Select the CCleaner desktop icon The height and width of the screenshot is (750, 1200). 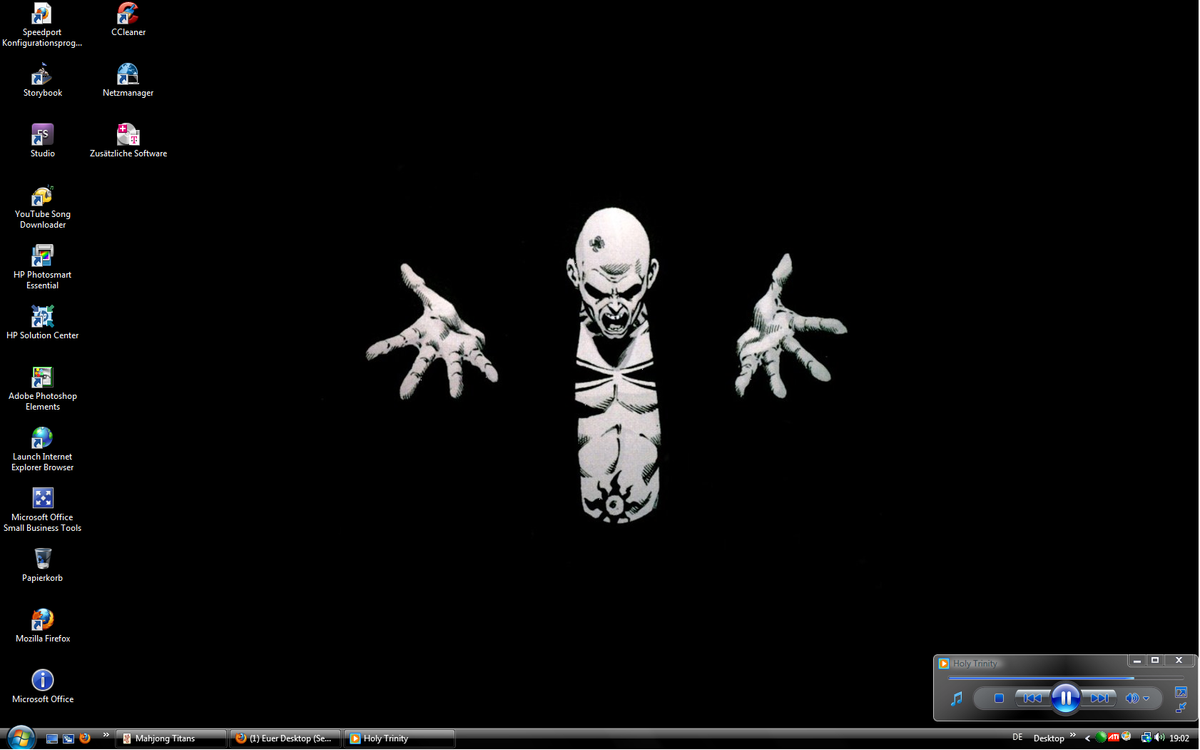[128, 20]
